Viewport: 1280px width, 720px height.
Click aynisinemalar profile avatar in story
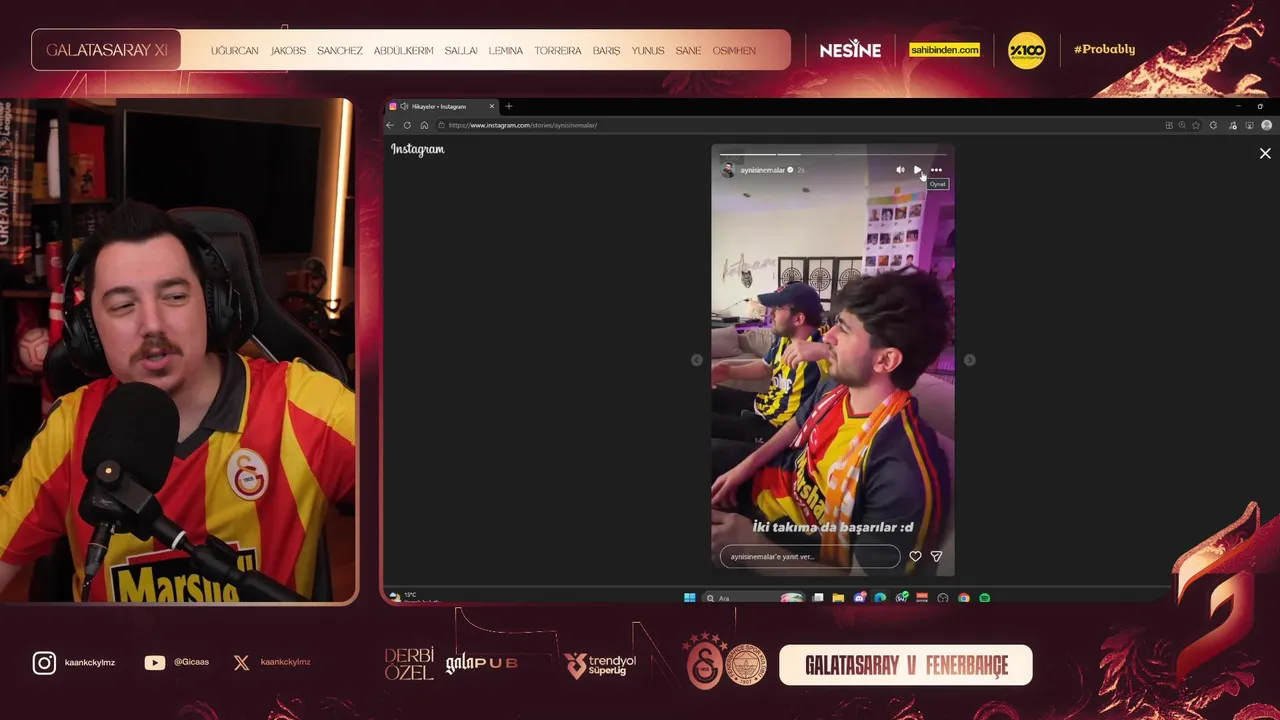(x=728, y=170)
